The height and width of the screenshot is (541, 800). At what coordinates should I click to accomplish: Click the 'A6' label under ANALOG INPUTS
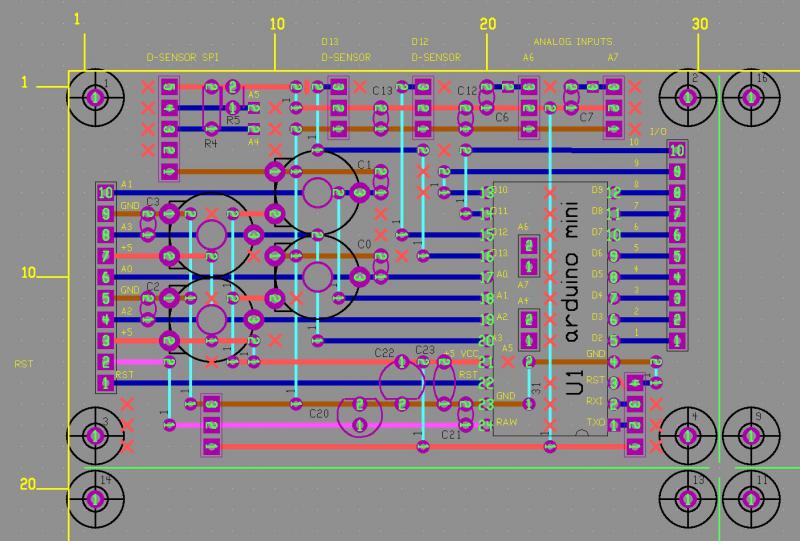[529, 58]
